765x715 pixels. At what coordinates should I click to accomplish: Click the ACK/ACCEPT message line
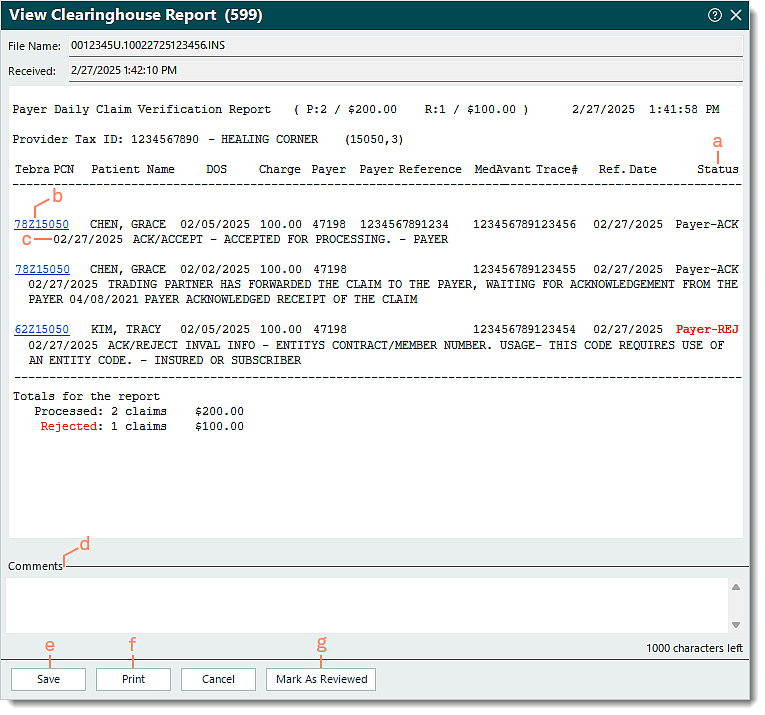click(x=251, y=239)
